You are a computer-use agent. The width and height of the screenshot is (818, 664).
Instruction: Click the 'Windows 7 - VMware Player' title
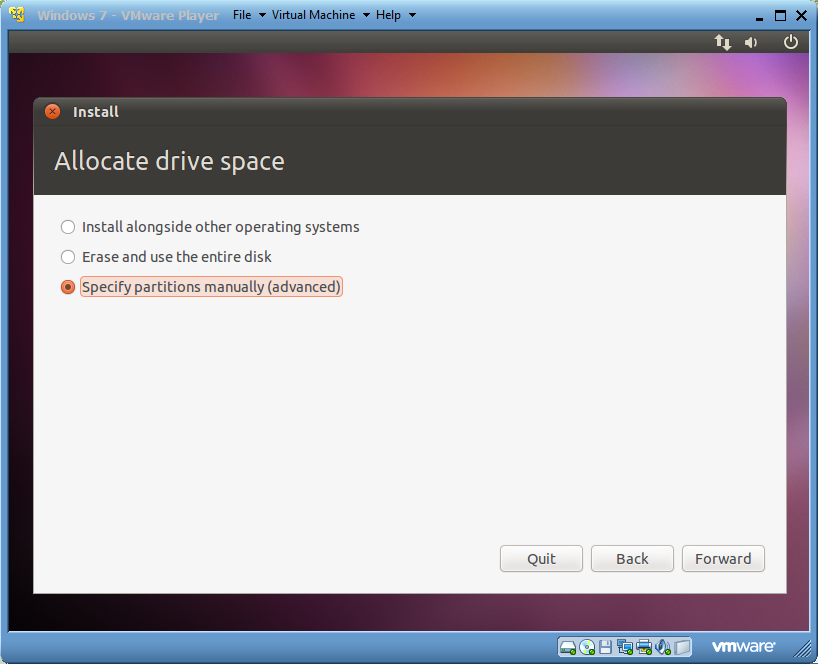click(x=128, y=15)
